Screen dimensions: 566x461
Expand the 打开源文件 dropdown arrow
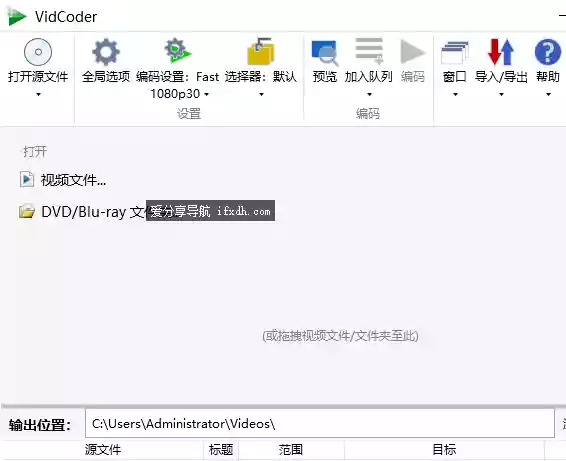[38, 95]
